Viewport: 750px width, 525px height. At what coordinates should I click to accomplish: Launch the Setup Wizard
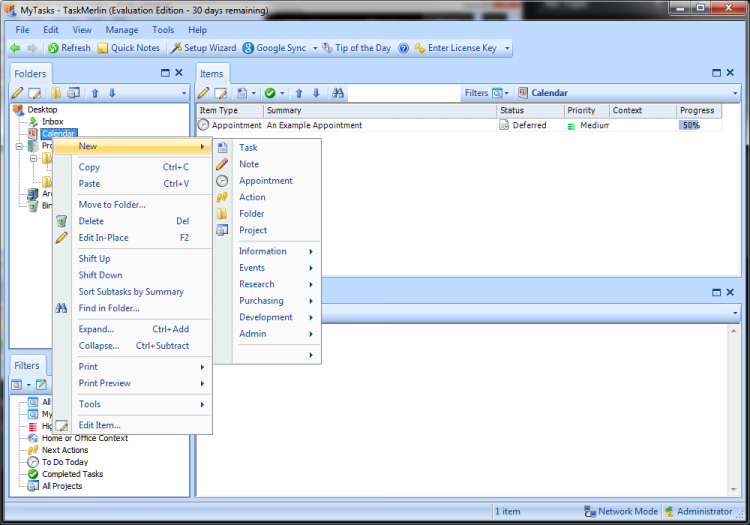coord(204,48)
